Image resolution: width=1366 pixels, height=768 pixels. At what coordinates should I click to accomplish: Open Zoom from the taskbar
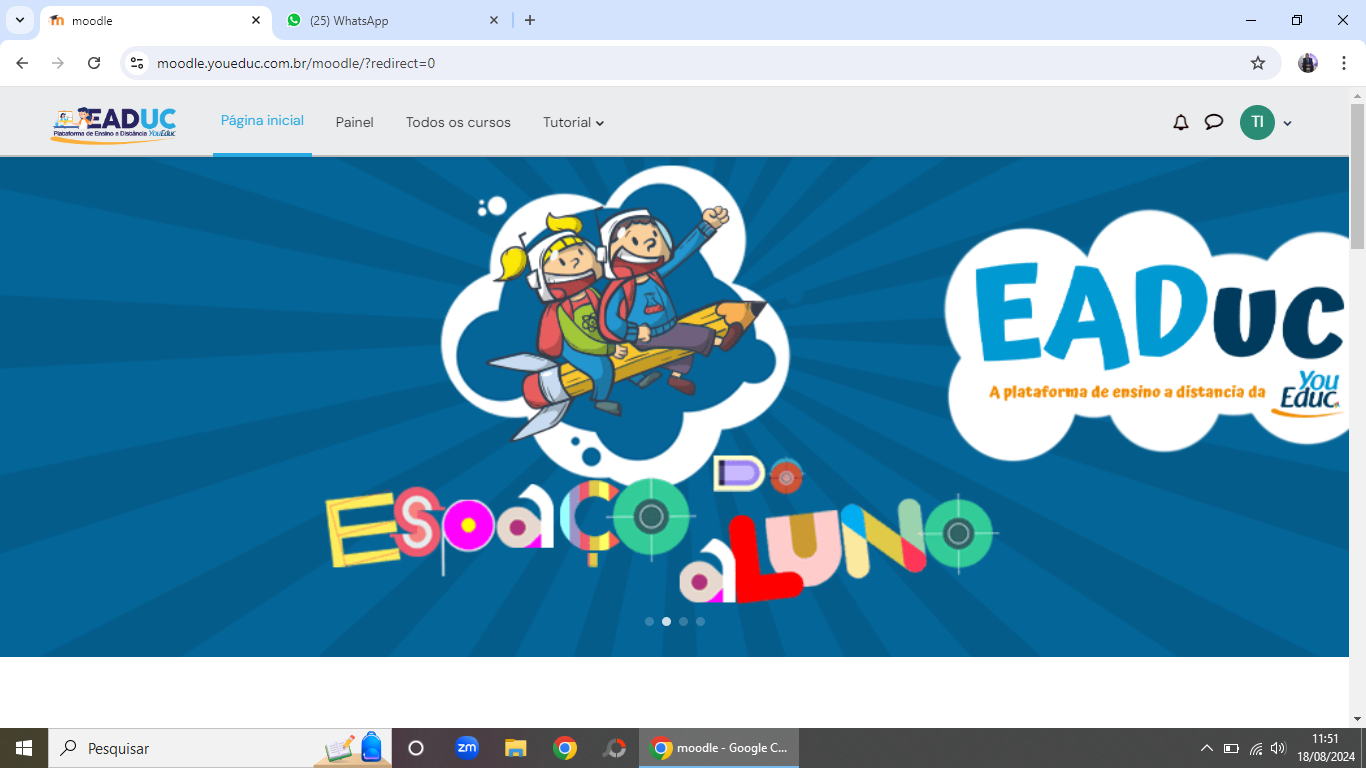click(x=466, y=748)
